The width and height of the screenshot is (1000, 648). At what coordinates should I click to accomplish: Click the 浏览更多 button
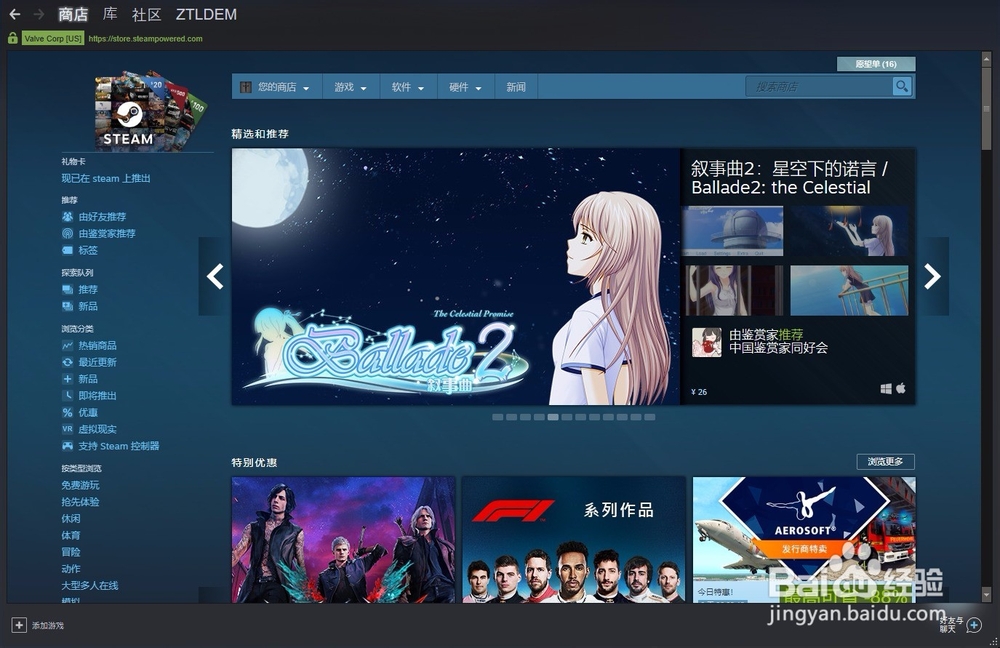pyautogui.click(x=885, y=461)
